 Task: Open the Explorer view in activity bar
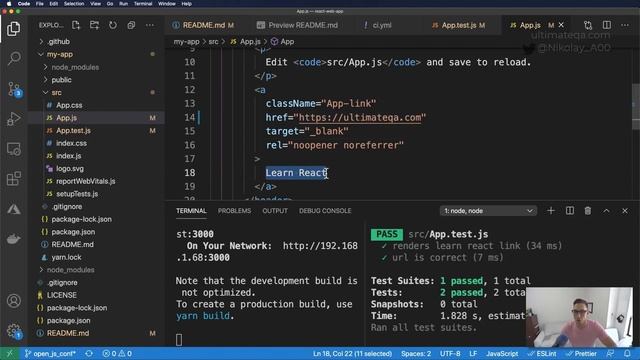[13, 29]
